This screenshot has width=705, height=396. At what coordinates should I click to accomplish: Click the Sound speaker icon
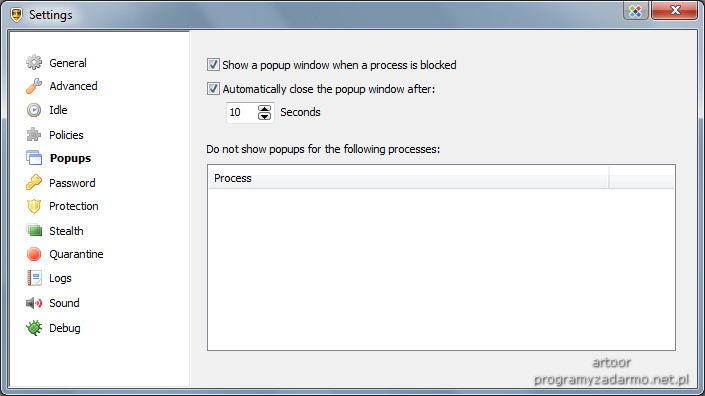tap(34, 303)
